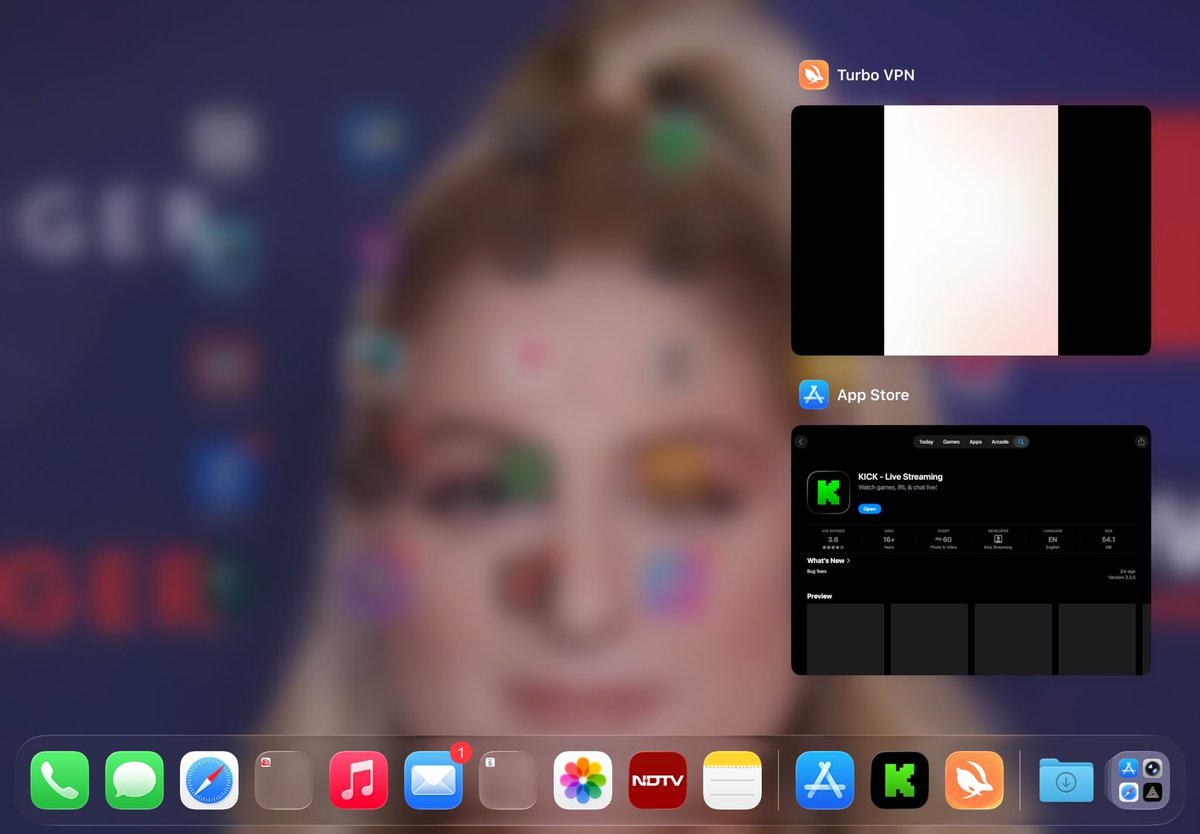This screenshot has width=1200, height=834.
Task: Click the KICK - Live Streaming title
Action: point(900,477)
